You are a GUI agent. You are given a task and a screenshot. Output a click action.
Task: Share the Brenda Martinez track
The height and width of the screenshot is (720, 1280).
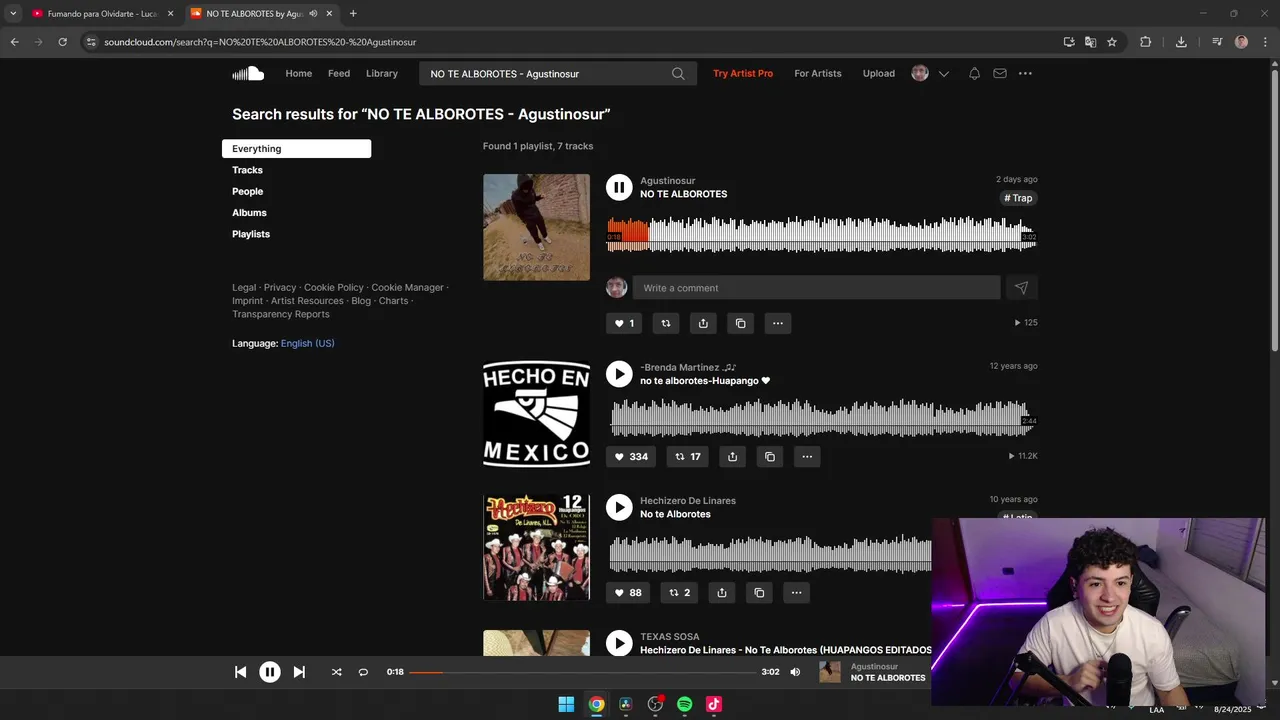click(x=732, y=456)
